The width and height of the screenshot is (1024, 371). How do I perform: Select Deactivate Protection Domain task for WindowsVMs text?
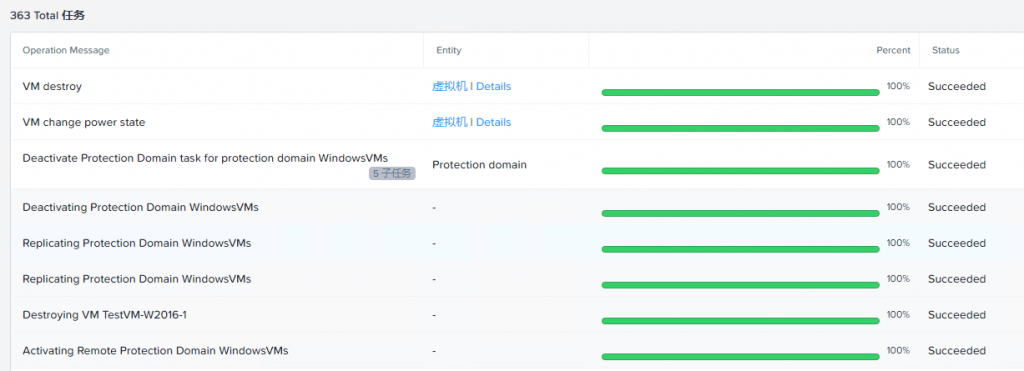[206, 158]
